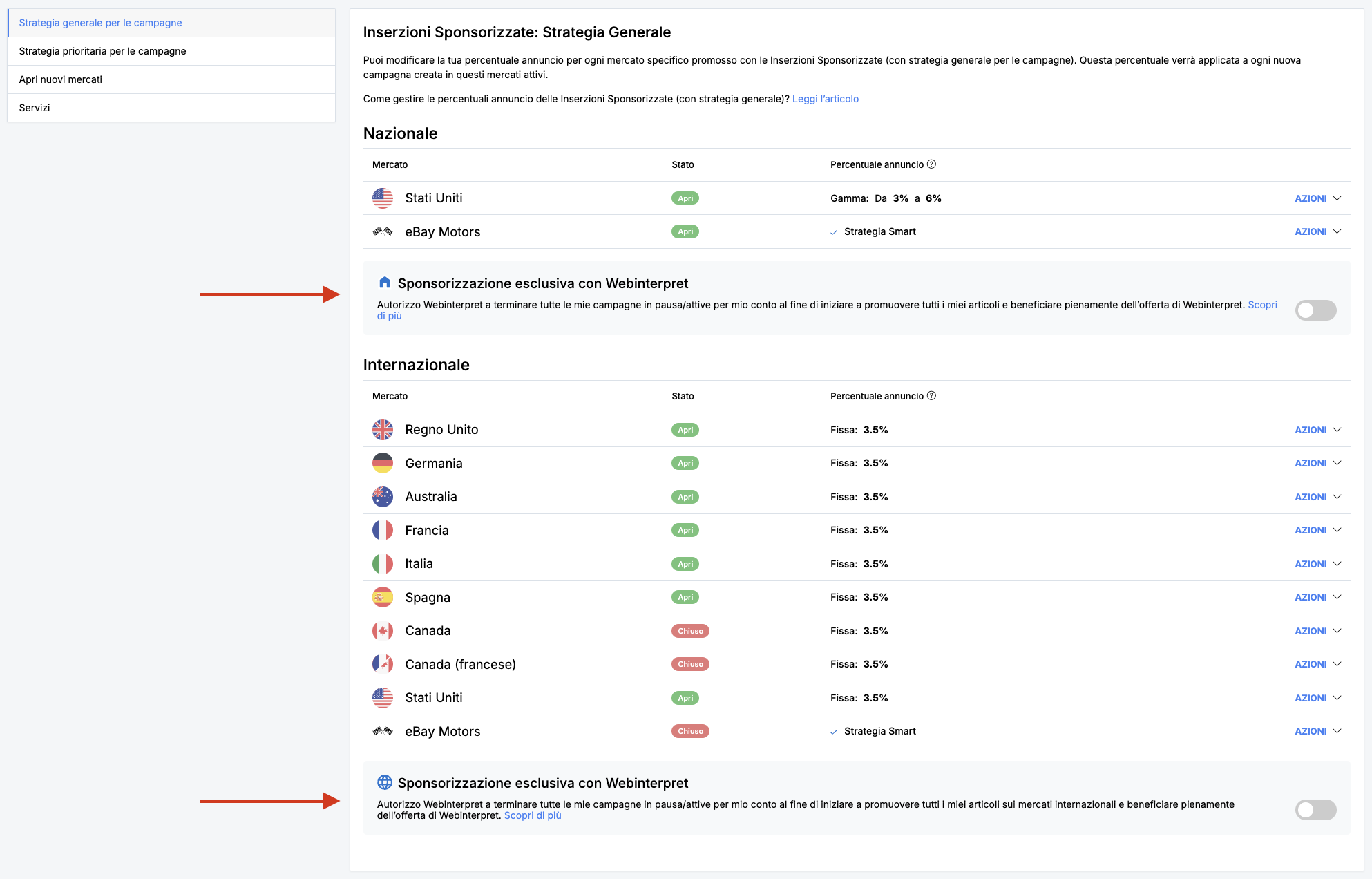Open AZIONI dropdown for national eBay Motors
The image size is (1372, 879).
pyautogui.click(x=1317, y=231)
